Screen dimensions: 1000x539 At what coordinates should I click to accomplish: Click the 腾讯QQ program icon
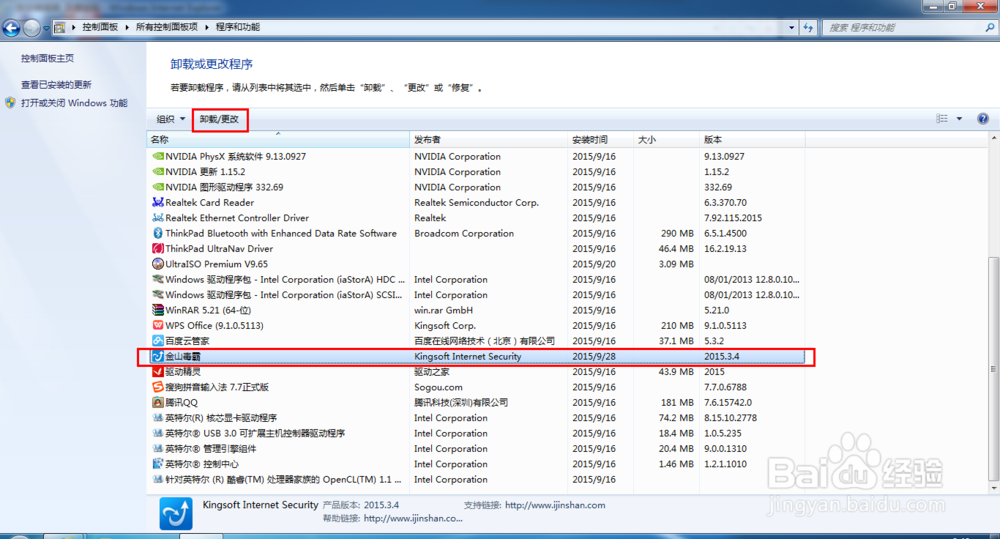pos(158,402)
